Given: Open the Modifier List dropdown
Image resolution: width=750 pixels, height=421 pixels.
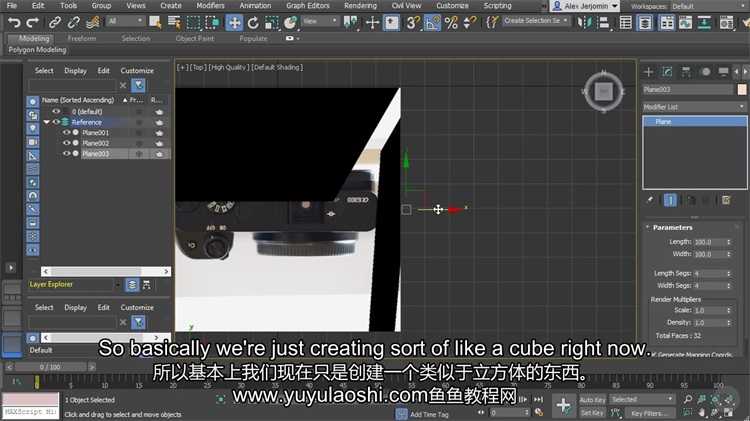Looking at the screenshot, I should 692,106.
